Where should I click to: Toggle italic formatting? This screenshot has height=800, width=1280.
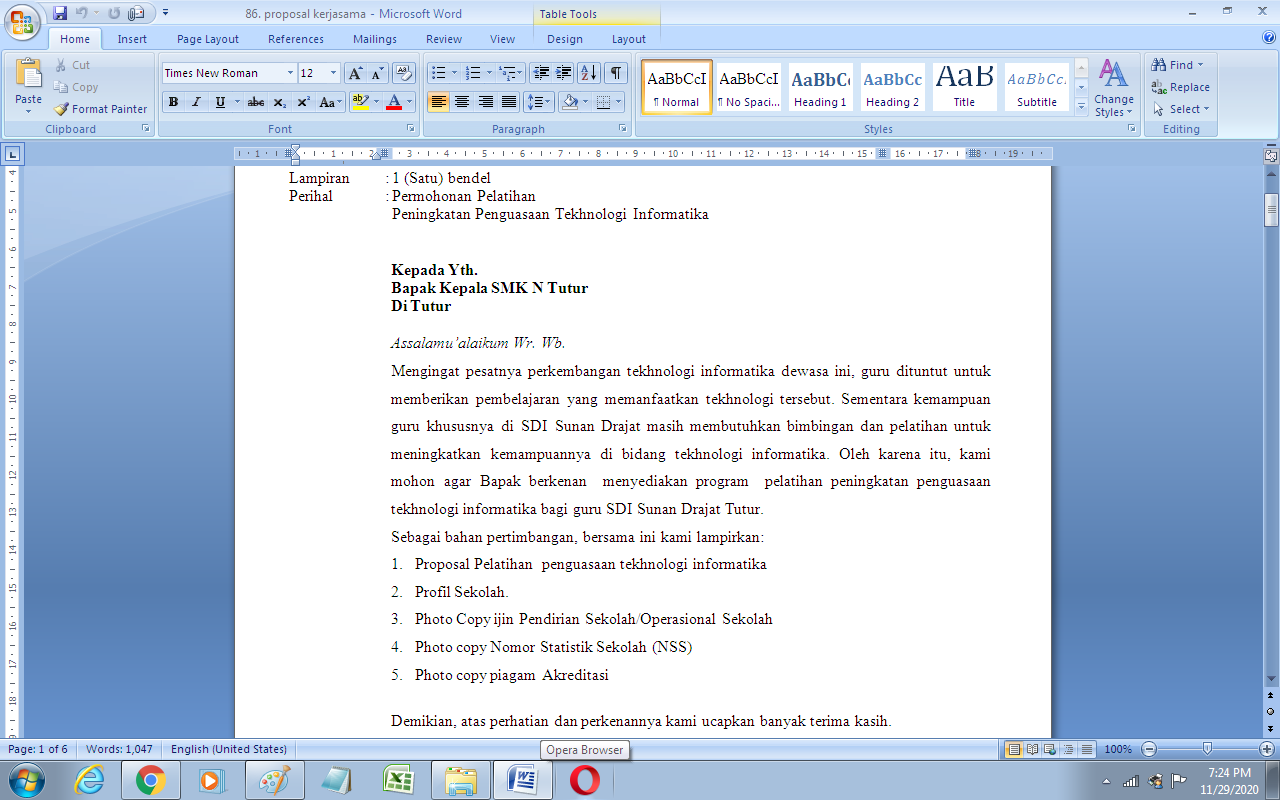[x=196, y=102]
